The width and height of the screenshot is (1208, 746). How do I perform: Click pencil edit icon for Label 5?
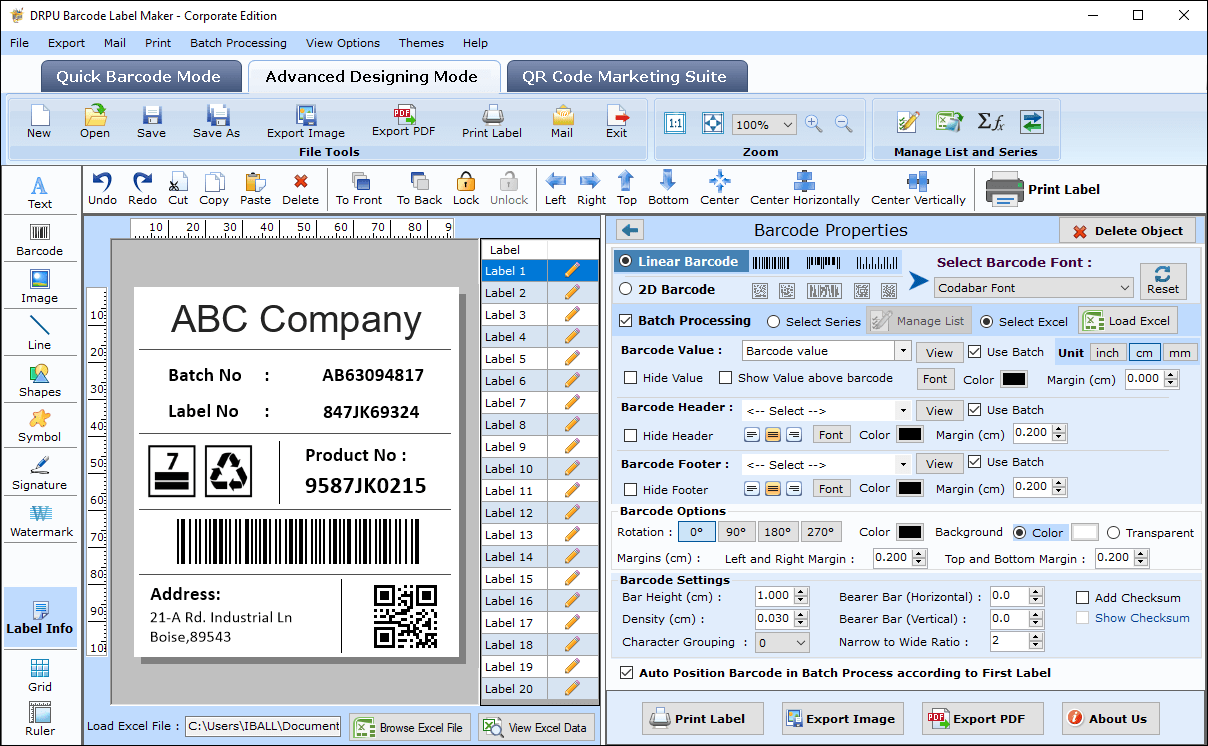click(572, 358)
